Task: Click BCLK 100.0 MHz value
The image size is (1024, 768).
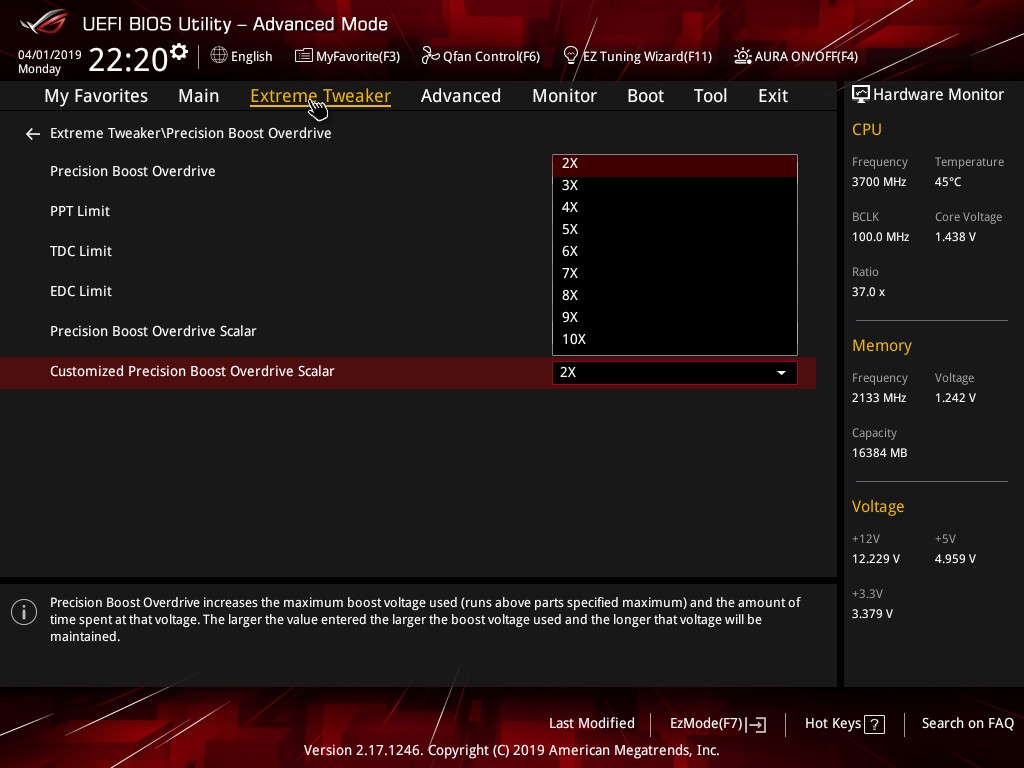Action: click(x=880, y=237)
